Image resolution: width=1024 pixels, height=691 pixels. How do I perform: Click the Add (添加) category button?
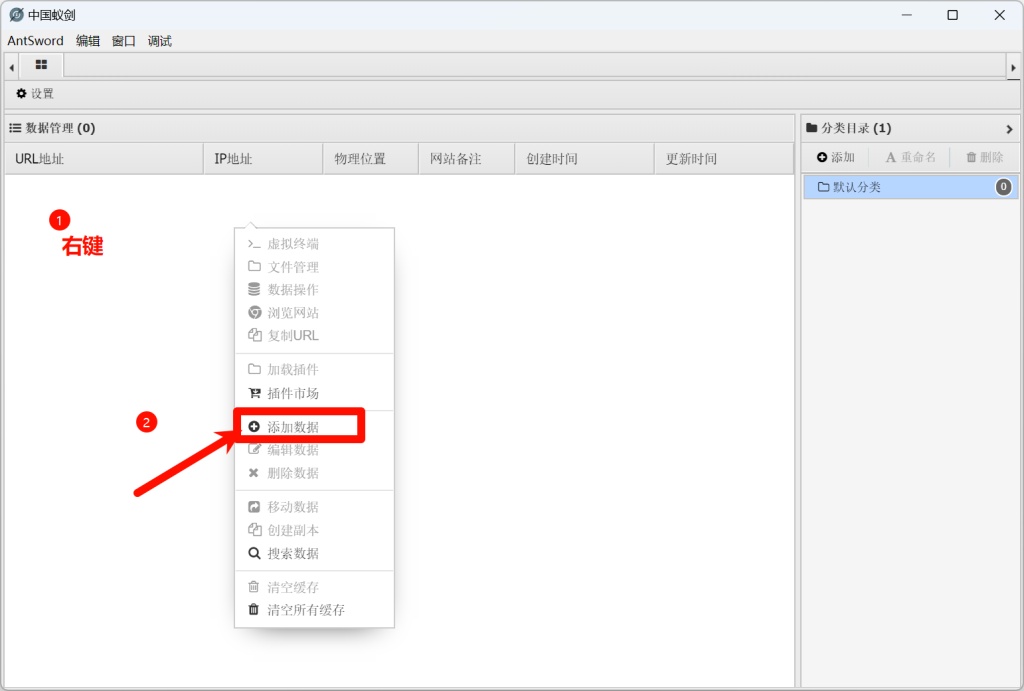(x=836, y=158)
